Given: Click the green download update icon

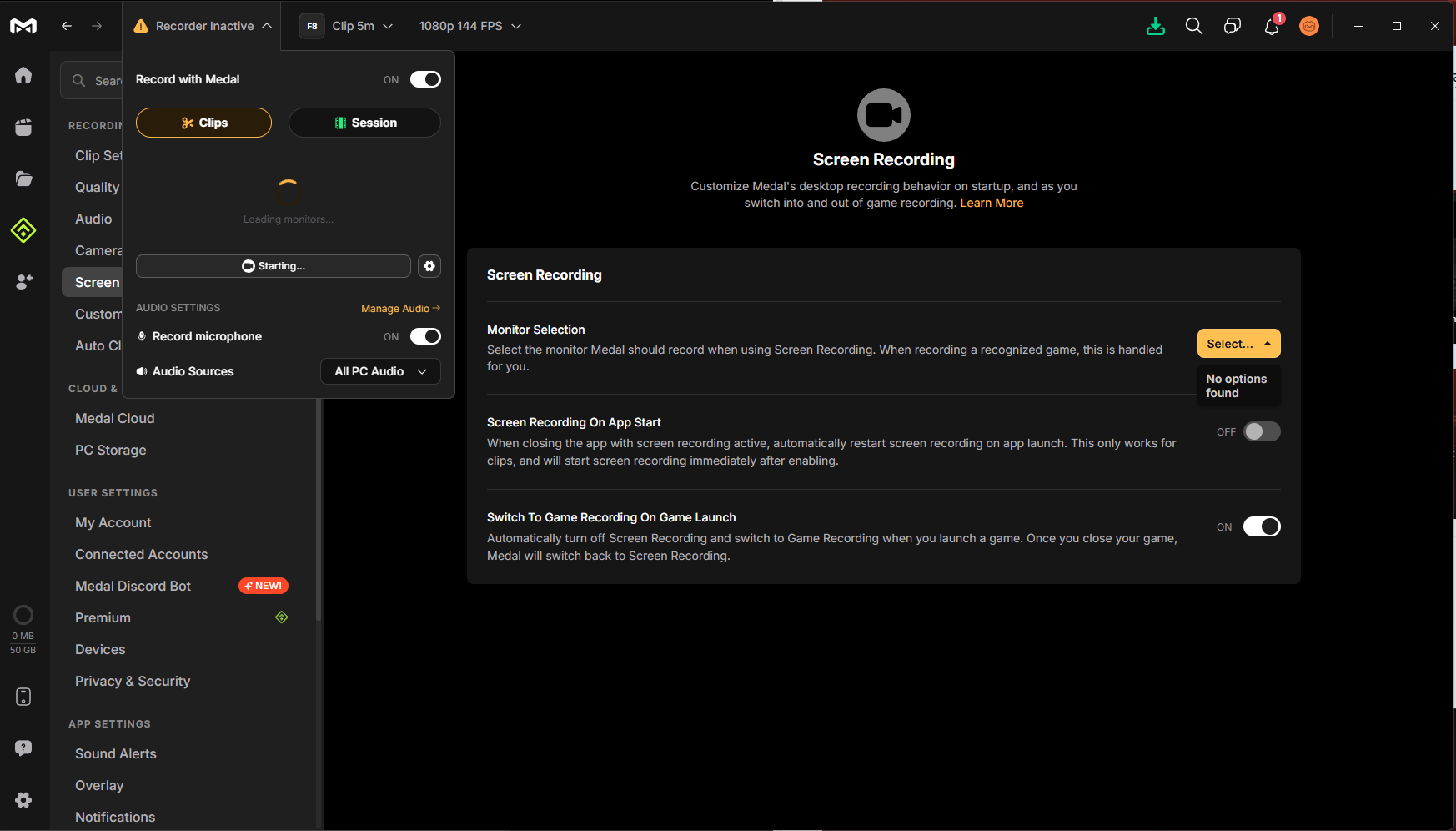Looking at the screenshot, I should 1156,26.
